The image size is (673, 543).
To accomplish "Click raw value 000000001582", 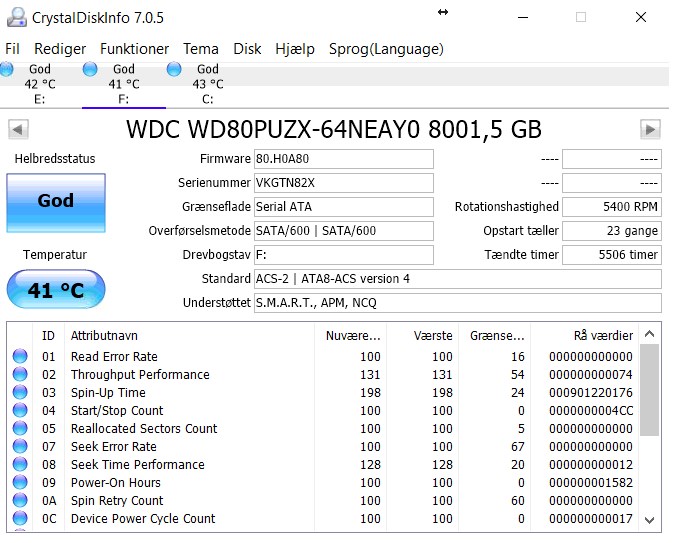I will click(x=591, y=482).
